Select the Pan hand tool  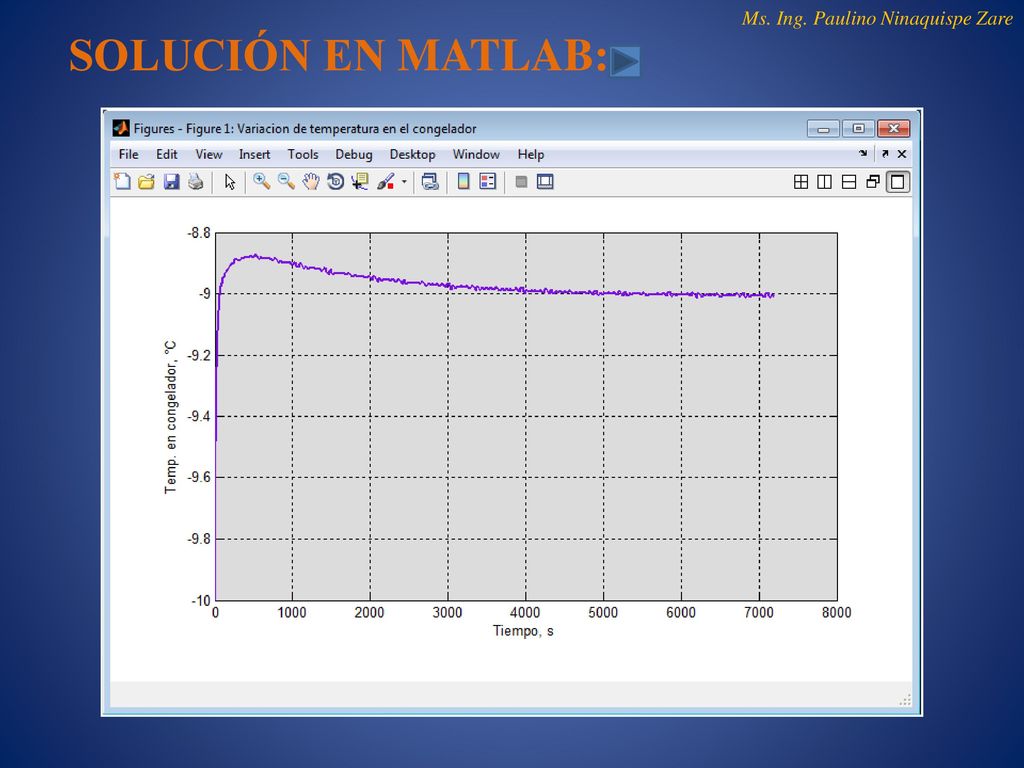[311, 182]
